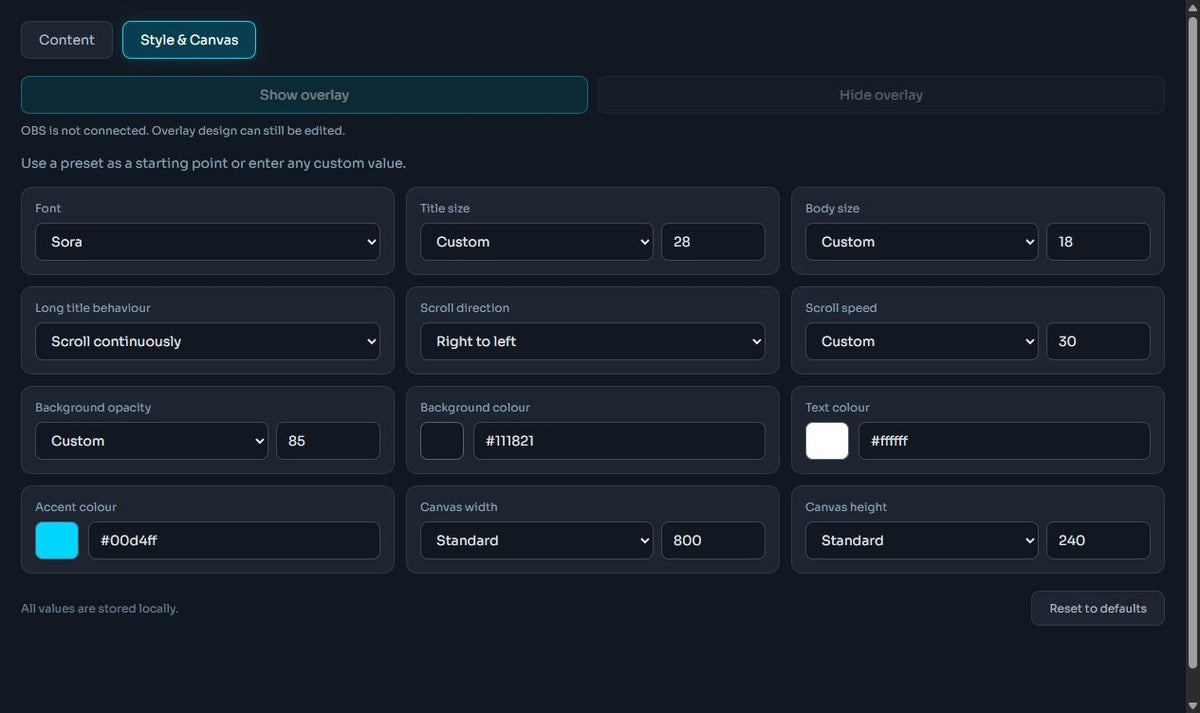Click the 'Scroll speed' label

[x=841, y=308]
